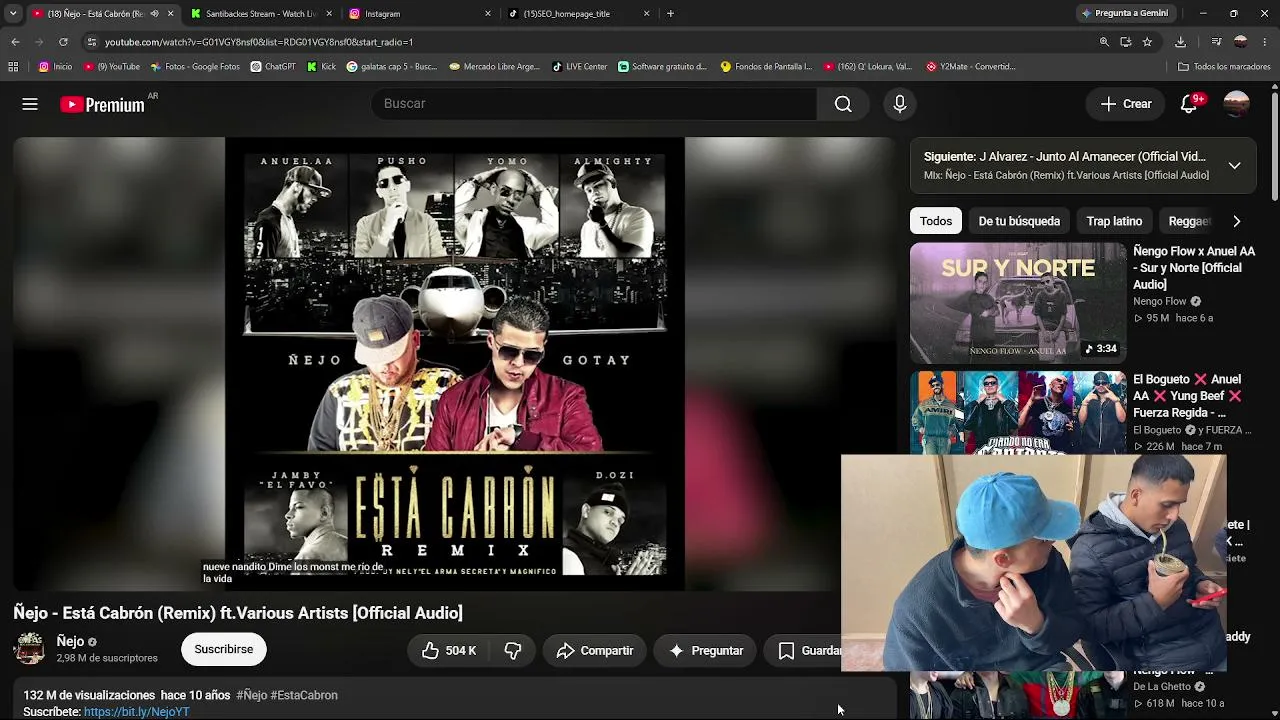The height and width of the screenshot is (720, 1280).
Task: Open Ñengo Flow x Anuel AA title
Action: pos(1194,268)
